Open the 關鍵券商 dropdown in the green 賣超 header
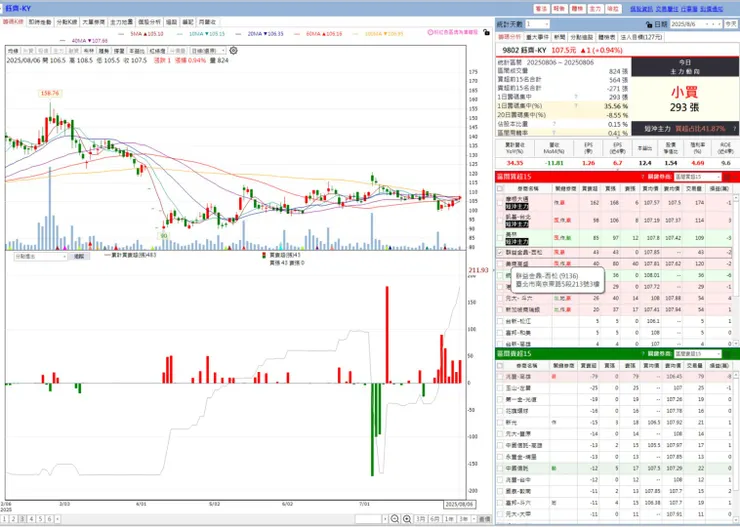 pyautogui.click(x=697, y=354)
